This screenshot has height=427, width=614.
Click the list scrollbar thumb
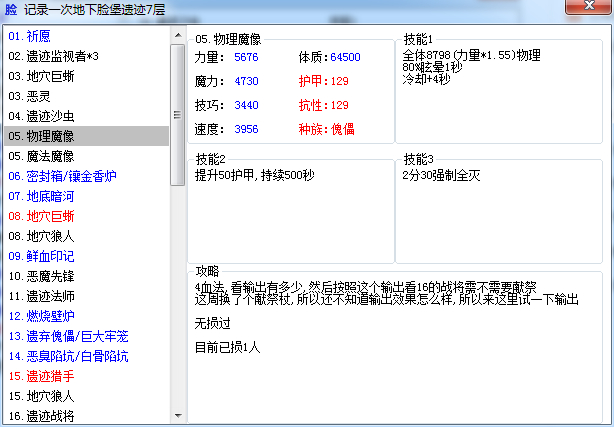(x=178, y=115)
